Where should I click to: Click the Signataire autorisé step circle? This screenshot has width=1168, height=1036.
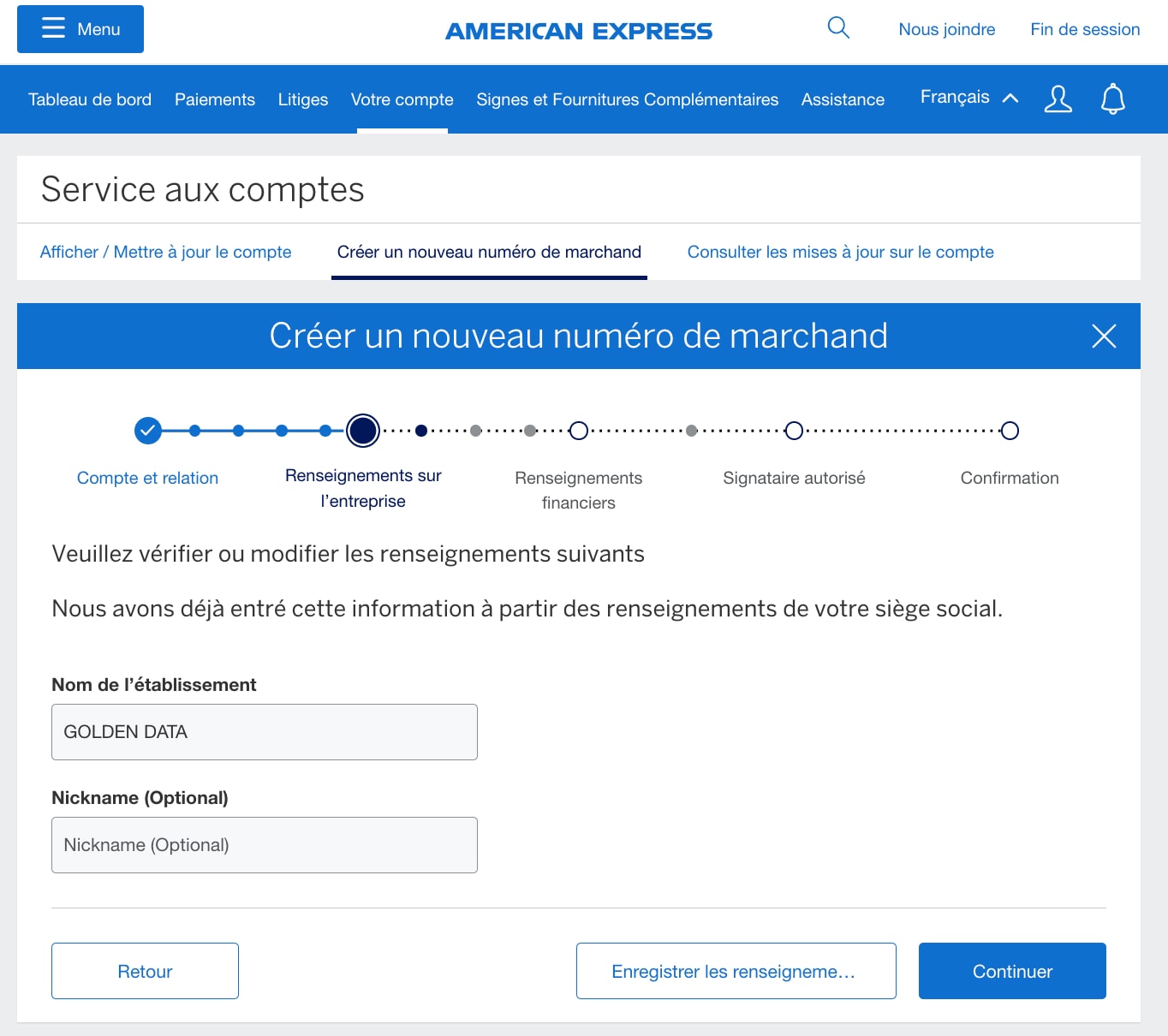[x=794, y=431]
